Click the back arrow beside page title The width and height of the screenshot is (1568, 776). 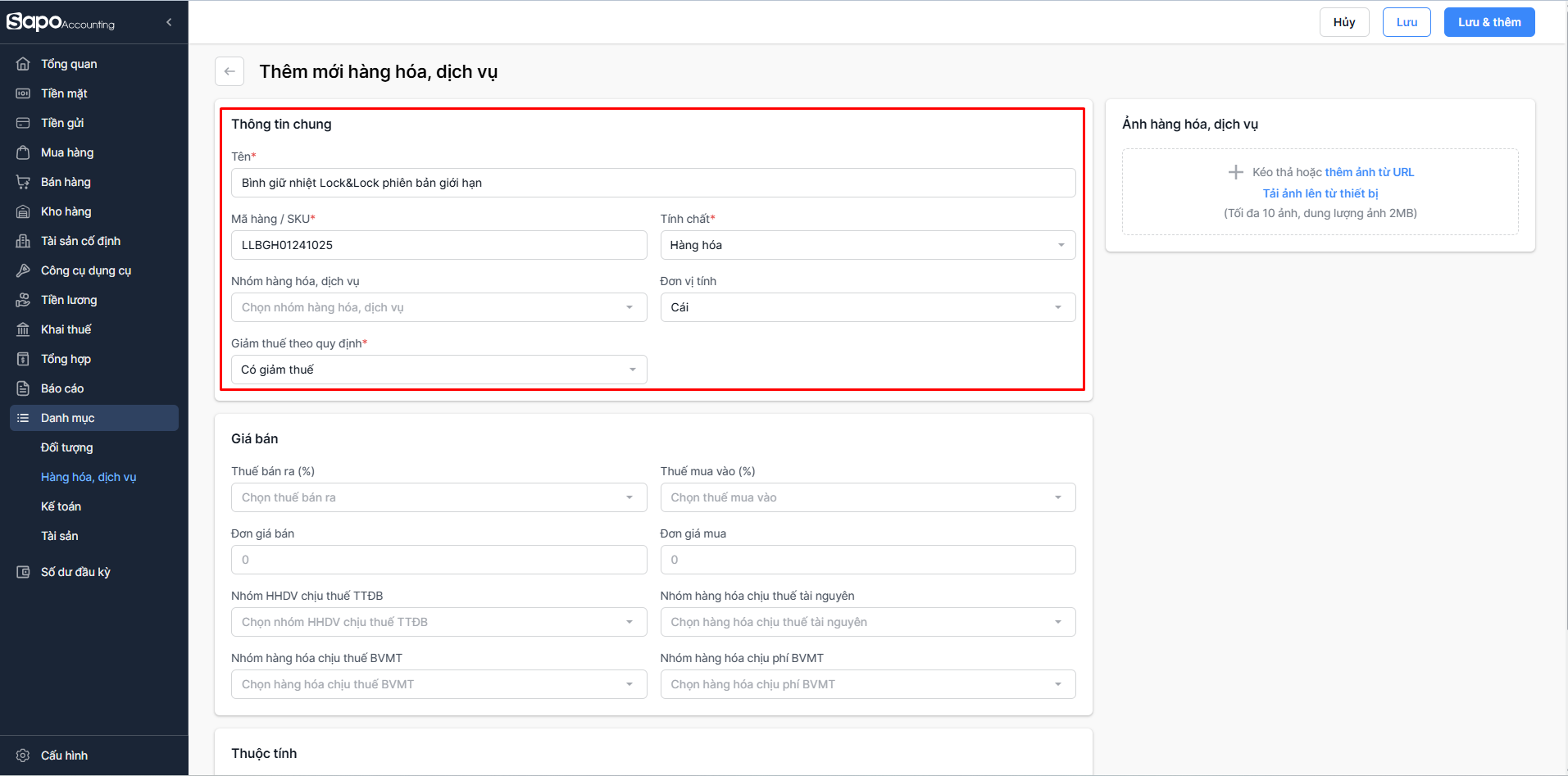point(230,71)
